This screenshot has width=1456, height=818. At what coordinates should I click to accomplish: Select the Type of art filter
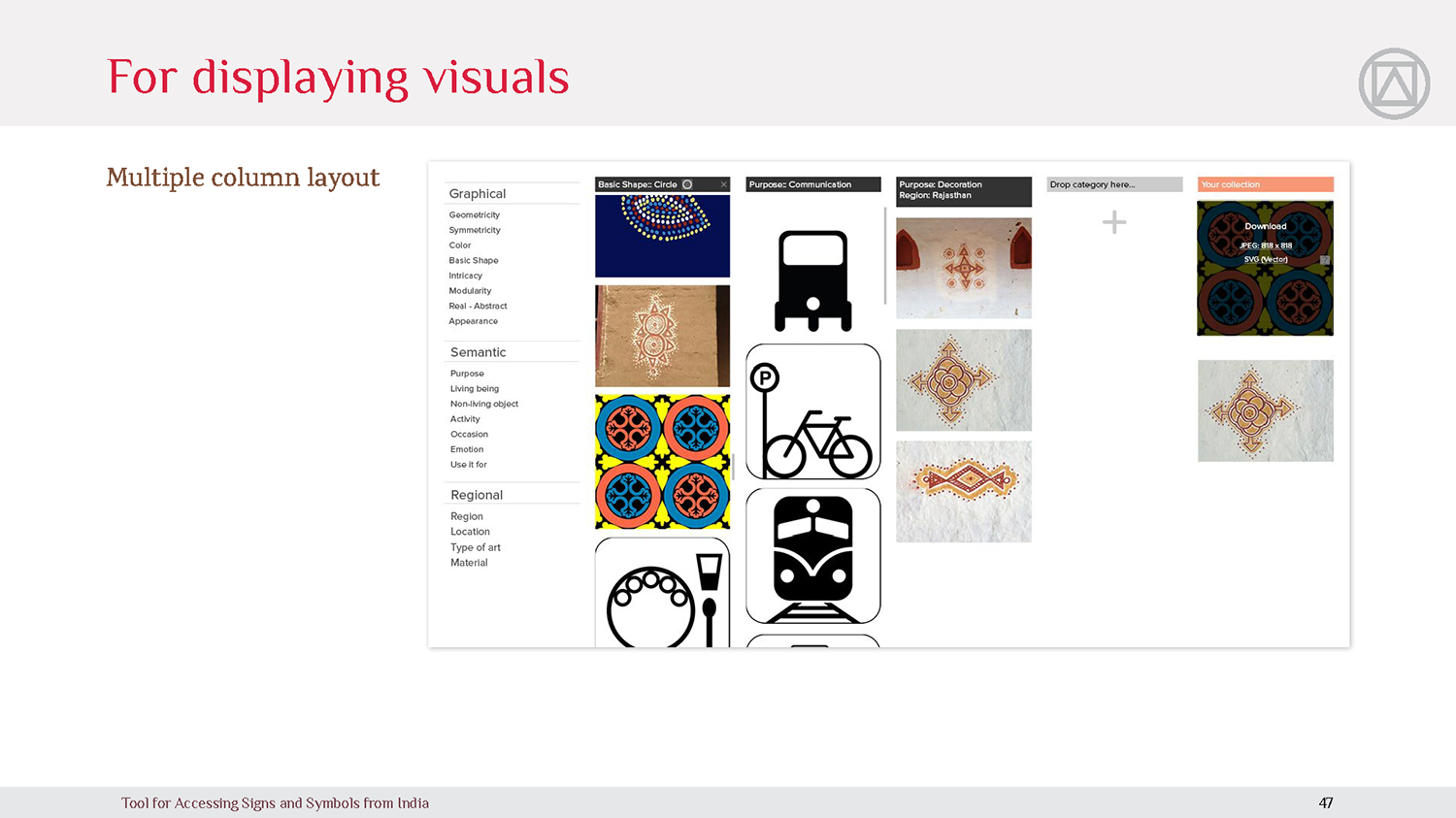(x=475, y=547)
